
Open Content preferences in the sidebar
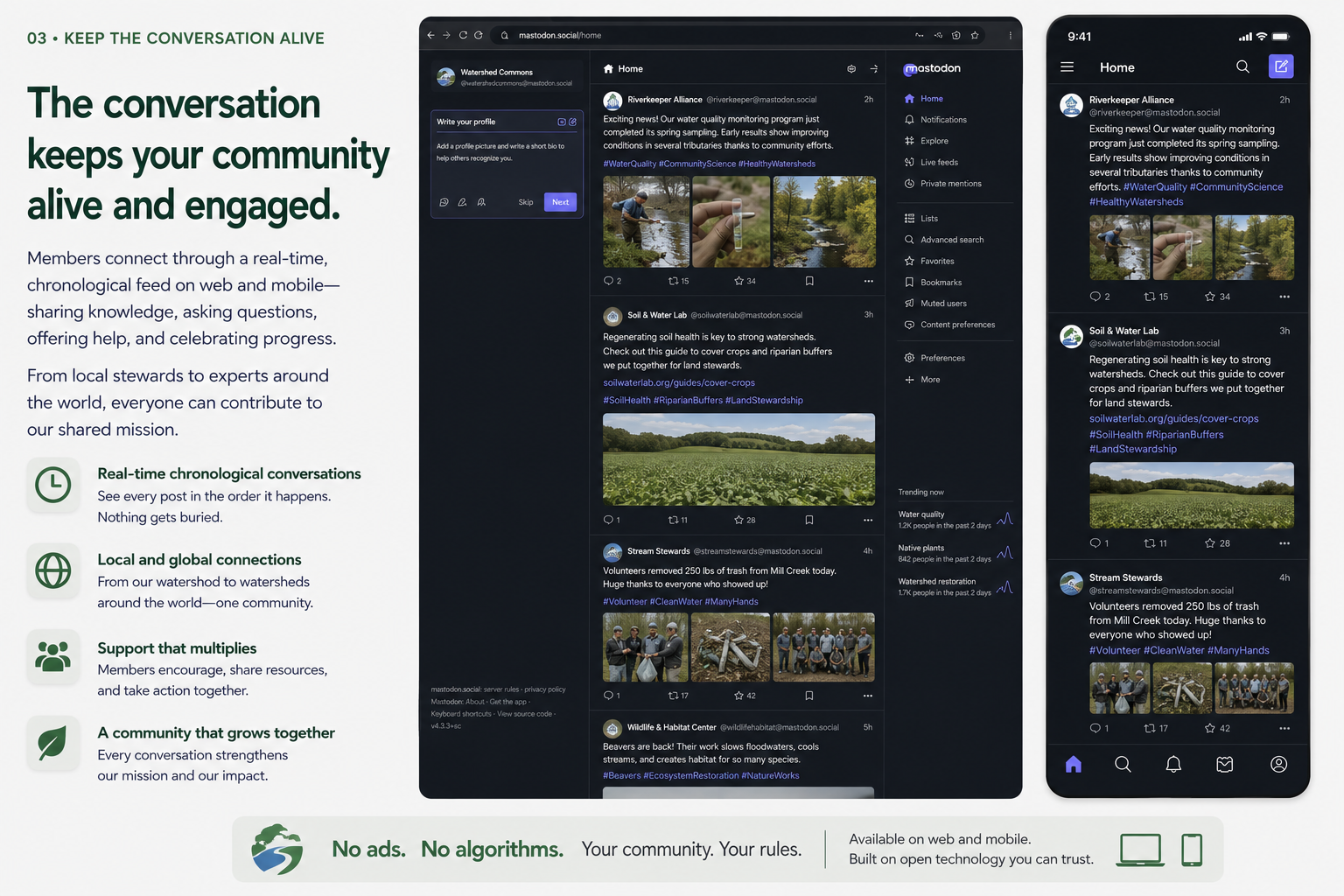949,325
